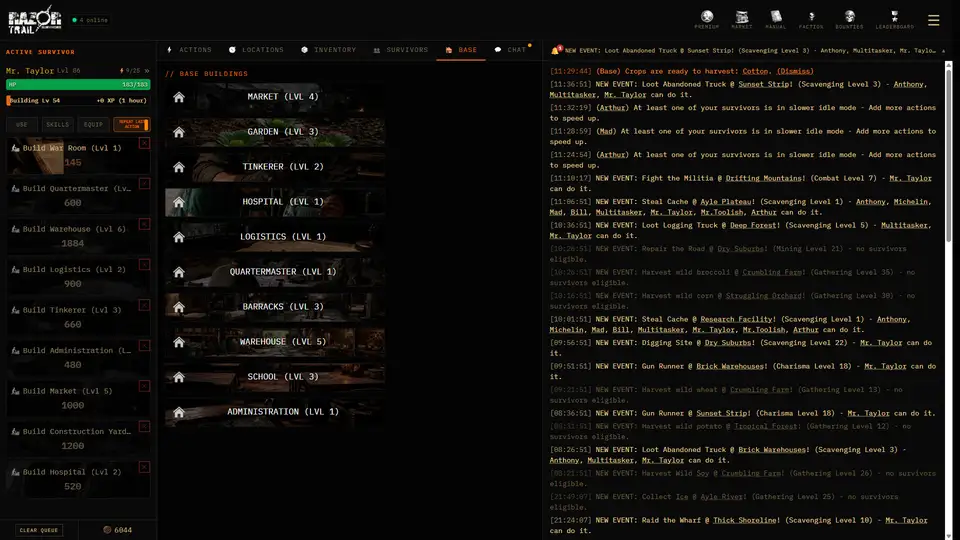This screenshot has height=540, width=960.
Task: Click the Cotton link in event log
Action: coord(754,71)
